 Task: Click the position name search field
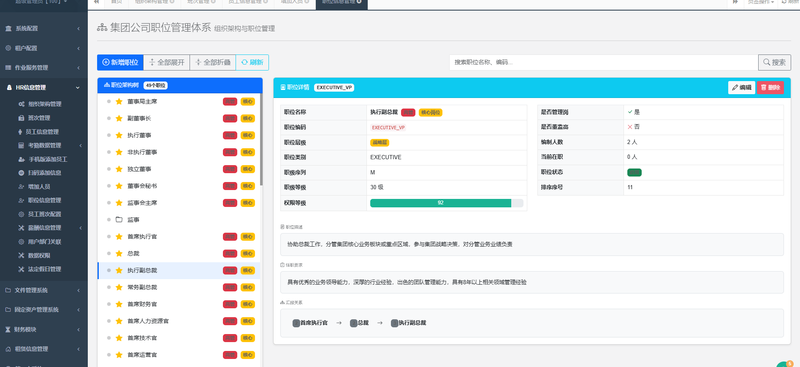click(604, 62)
